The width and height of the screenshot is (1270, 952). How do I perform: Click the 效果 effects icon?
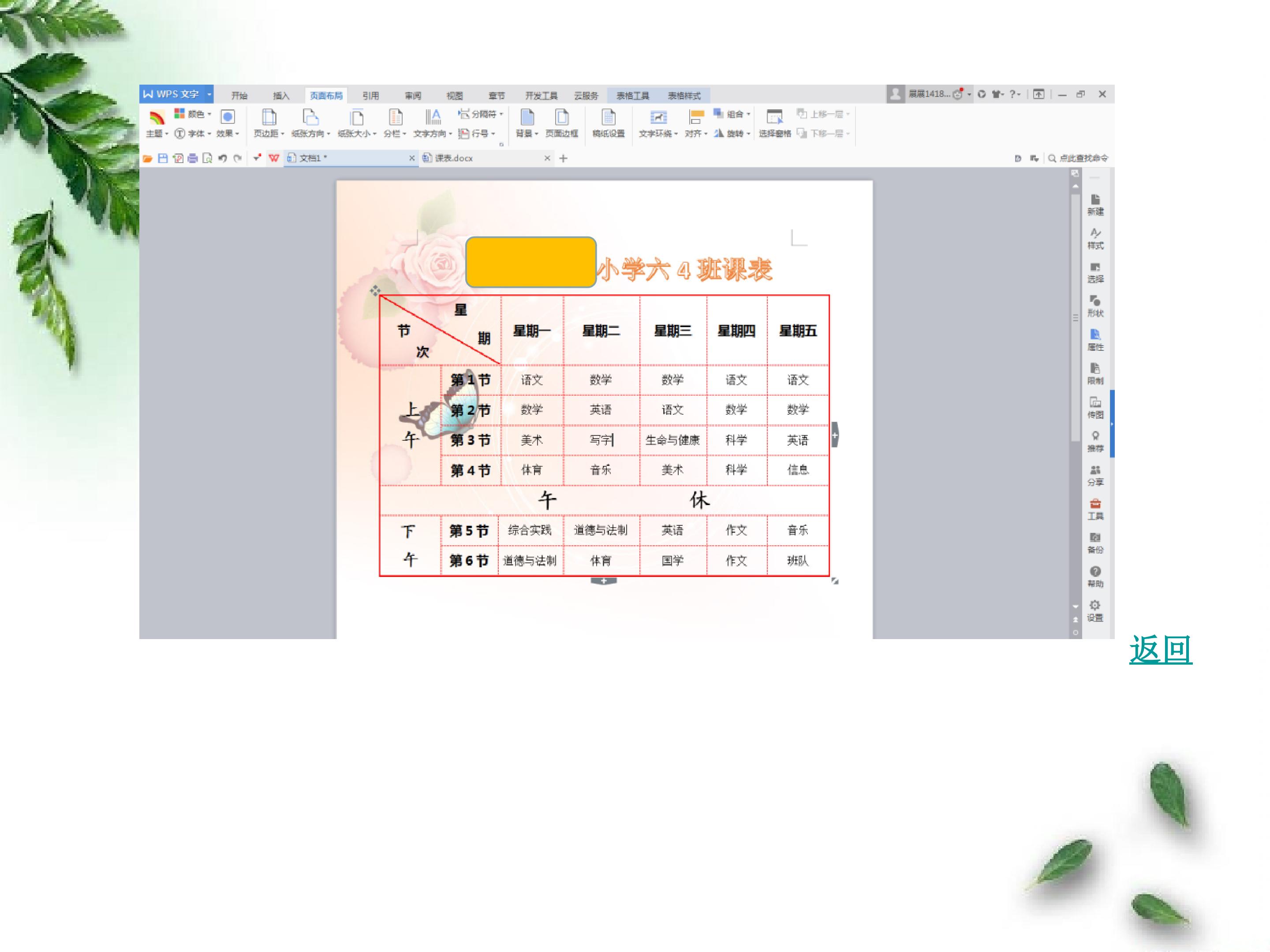(x=228, y=118)
